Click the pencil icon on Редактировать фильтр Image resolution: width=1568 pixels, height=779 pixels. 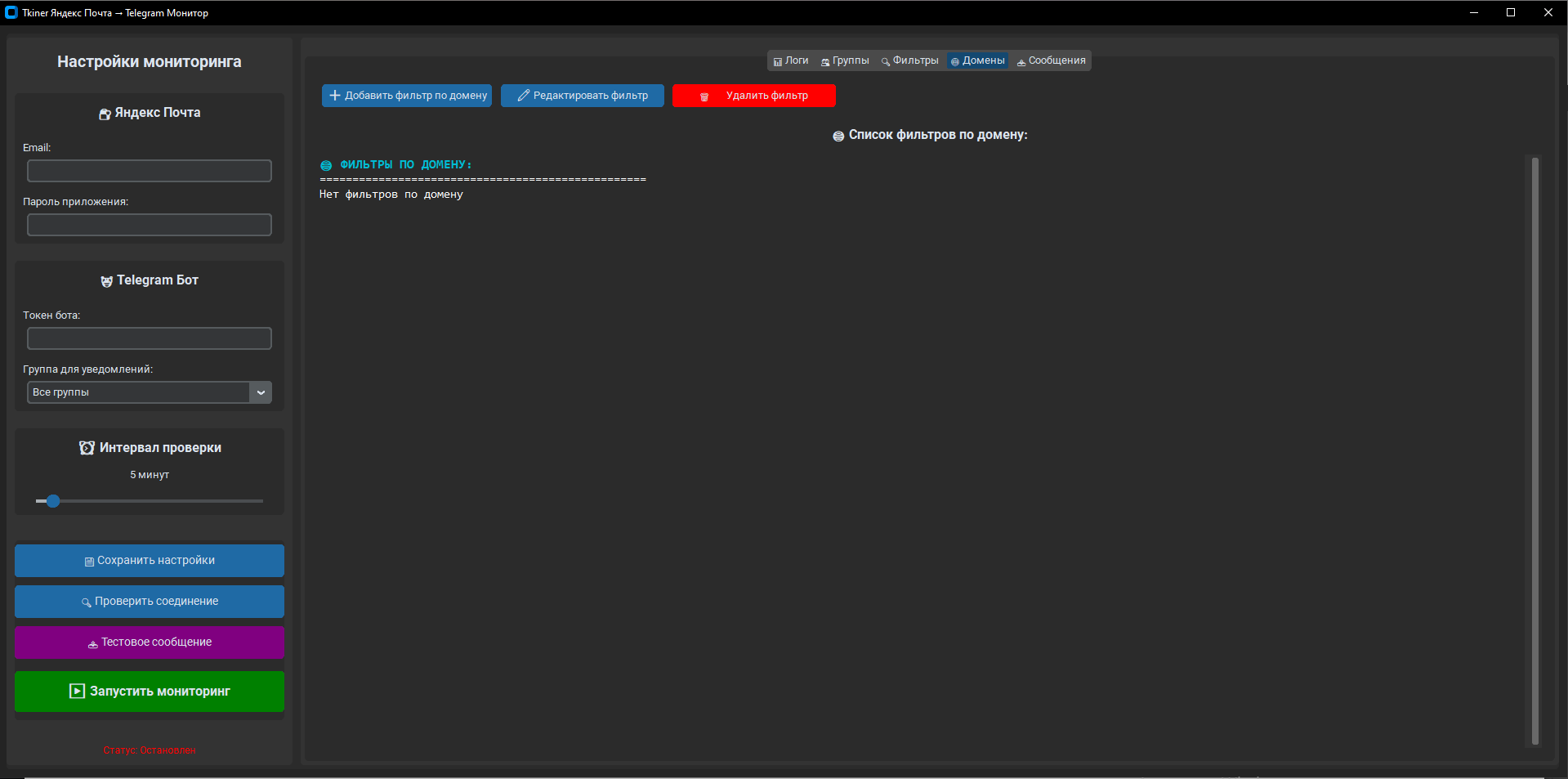click(x=524, y=96)
